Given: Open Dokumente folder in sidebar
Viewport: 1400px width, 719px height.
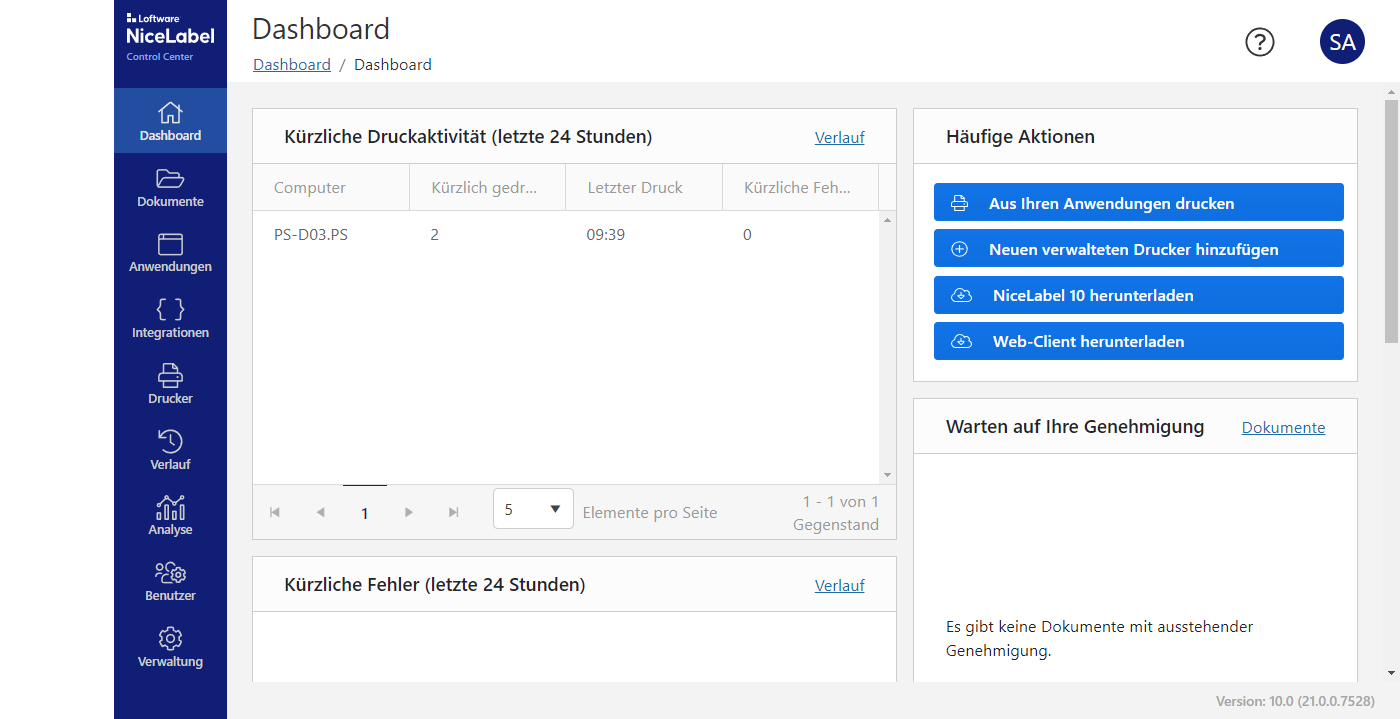Looking at the screenshot, I should tap(170, 187).
